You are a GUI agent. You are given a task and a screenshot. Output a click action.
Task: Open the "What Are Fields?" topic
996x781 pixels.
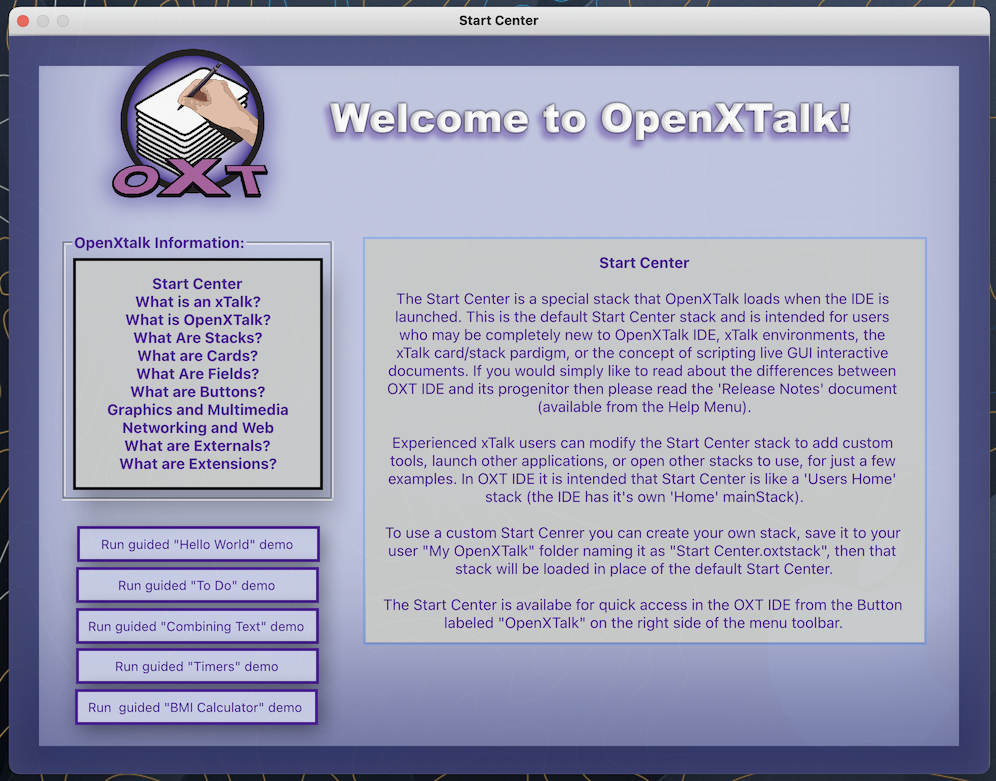[x=198, y=373]
